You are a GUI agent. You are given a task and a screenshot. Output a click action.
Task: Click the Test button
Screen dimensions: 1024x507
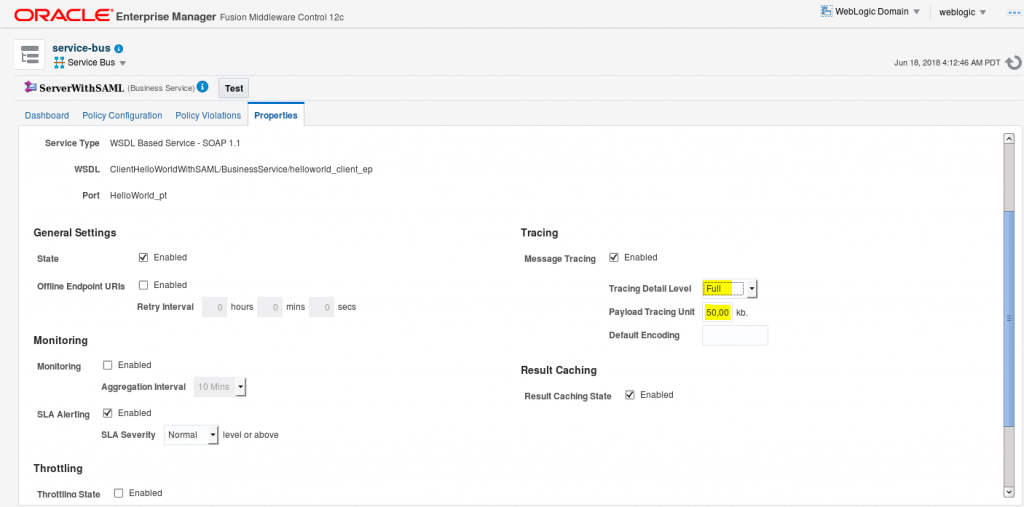[x=234, y=88]
